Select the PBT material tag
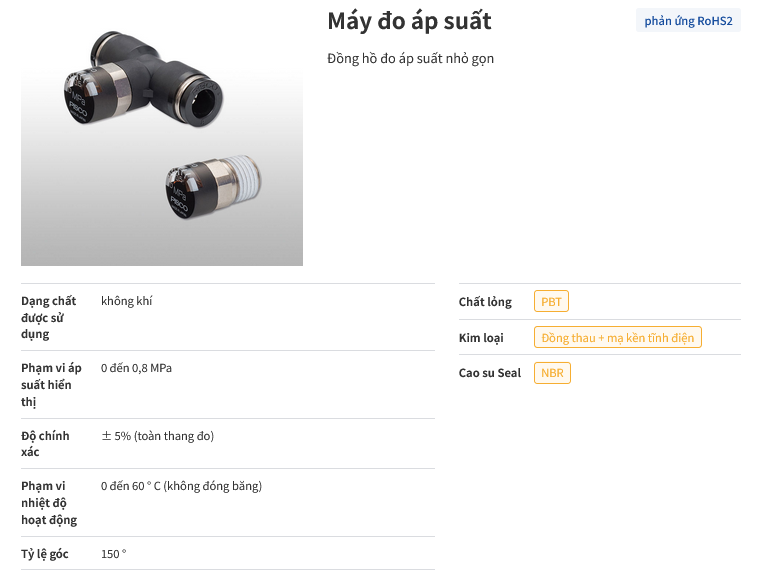The height and width of the screenshot is (578, 772). pyautogui.click(x=551, y=302)
